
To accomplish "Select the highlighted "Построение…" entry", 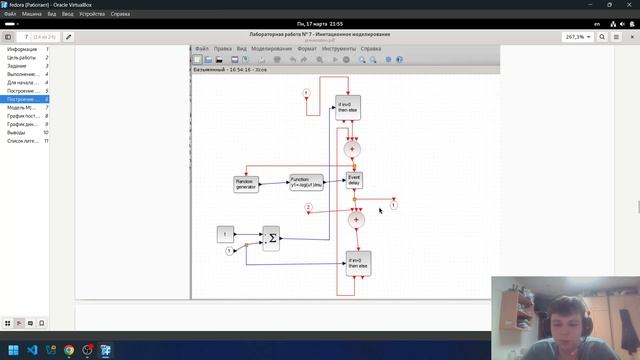I will click(24, 99).
